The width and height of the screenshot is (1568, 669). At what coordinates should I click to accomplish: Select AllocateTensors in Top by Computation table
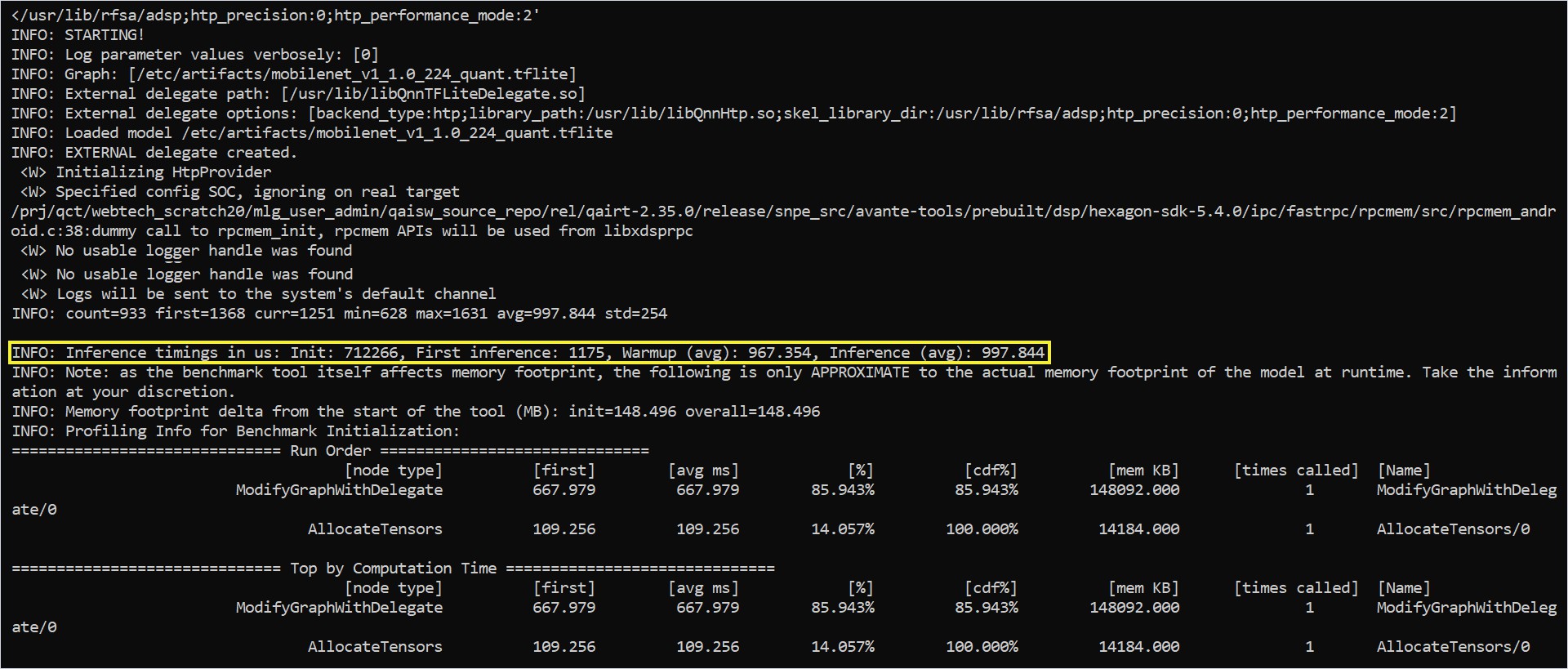tap(375, 647)
